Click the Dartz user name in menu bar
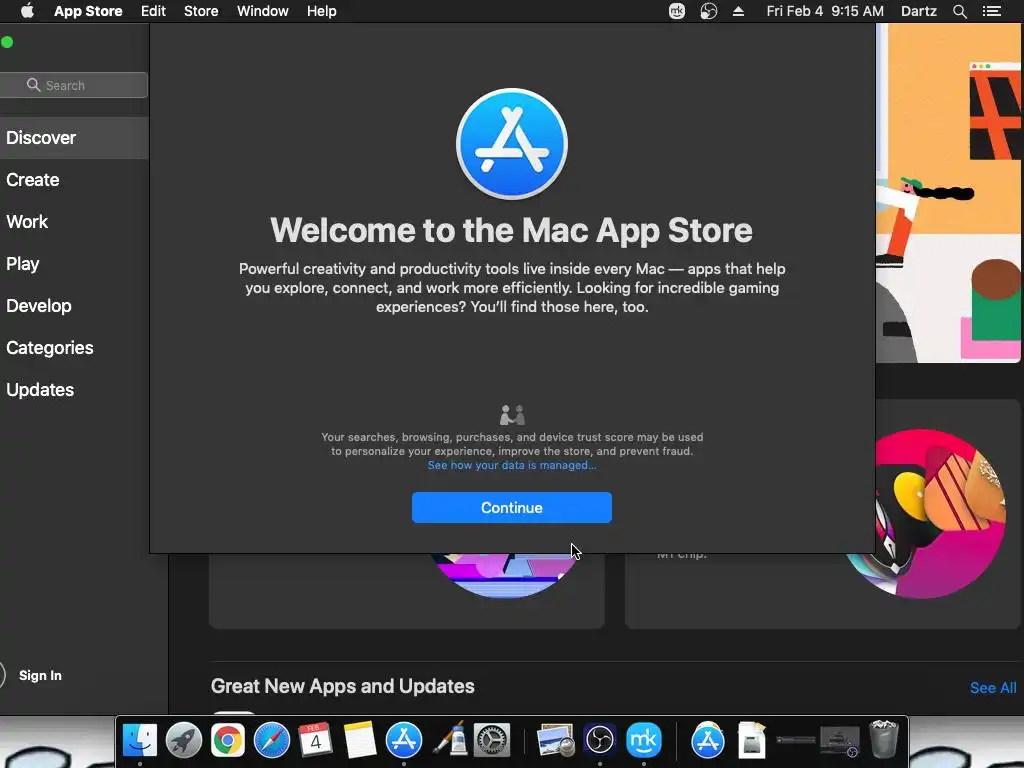 coord(919,11)
